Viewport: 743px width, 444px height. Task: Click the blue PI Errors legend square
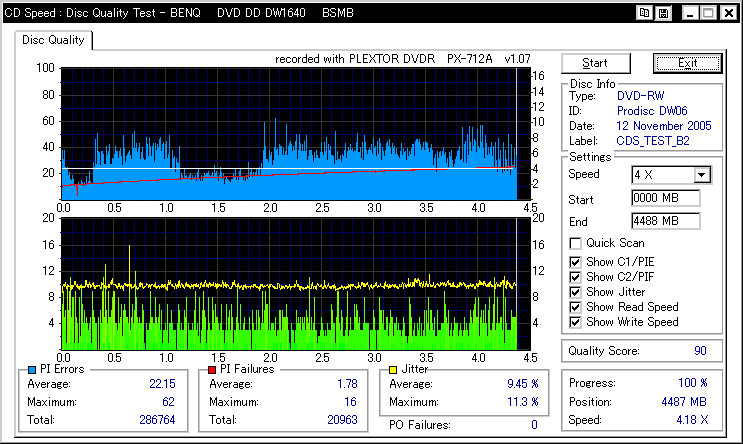pyautogui.click(x=32, y=370)
